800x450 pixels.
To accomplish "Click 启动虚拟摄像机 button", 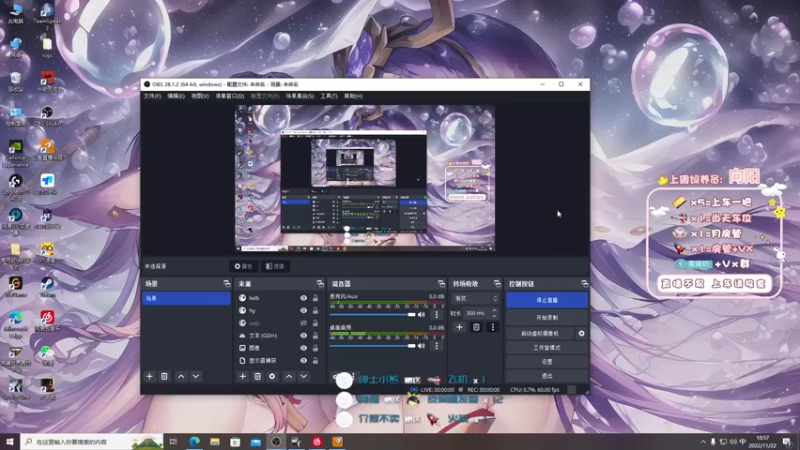I will click(540, 333).
